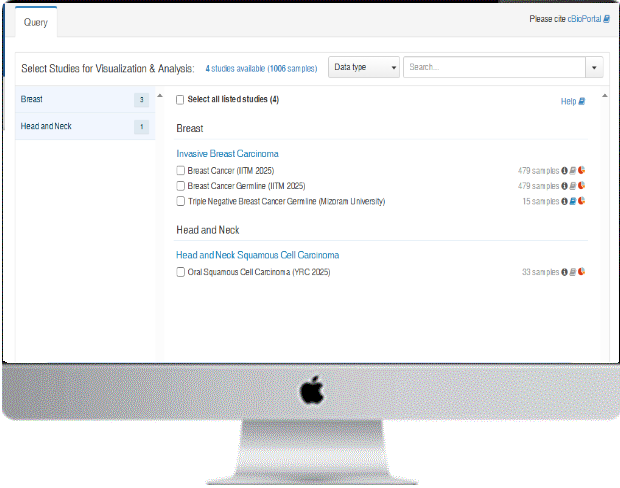Open the Help link

pos(572,101)
